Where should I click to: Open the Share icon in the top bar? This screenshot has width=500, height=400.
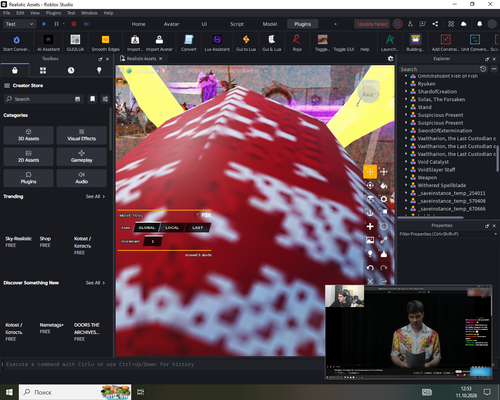point(435,24)
